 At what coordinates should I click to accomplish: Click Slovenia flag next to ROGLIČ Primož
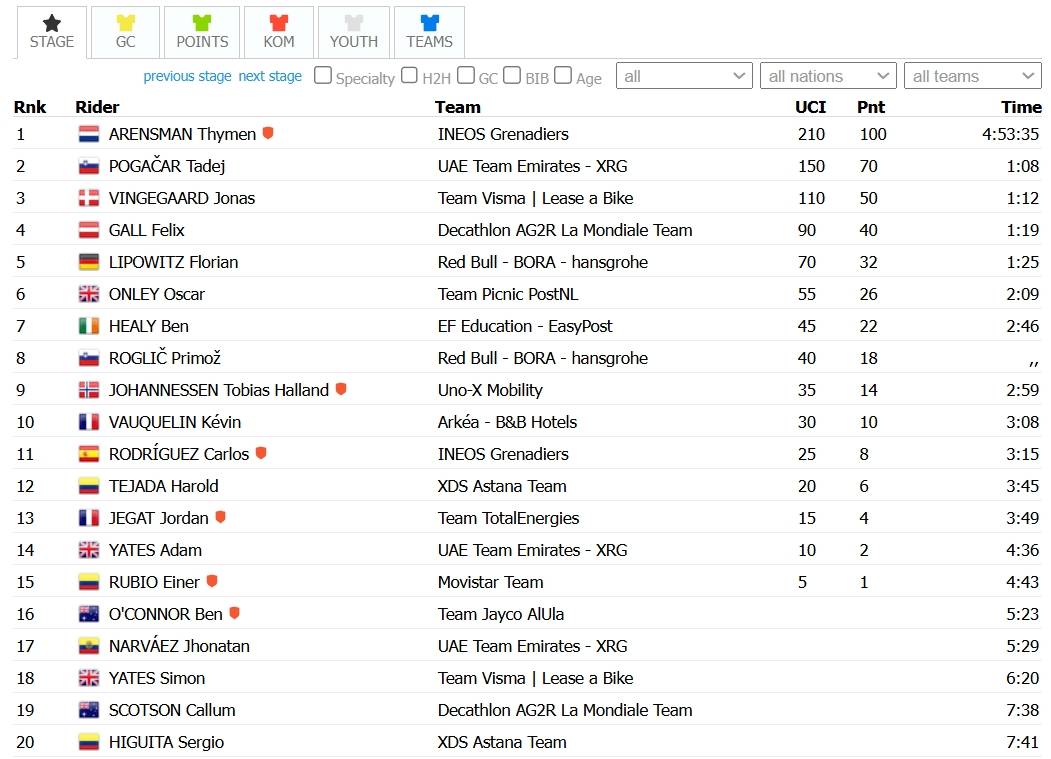coord(88,358)
